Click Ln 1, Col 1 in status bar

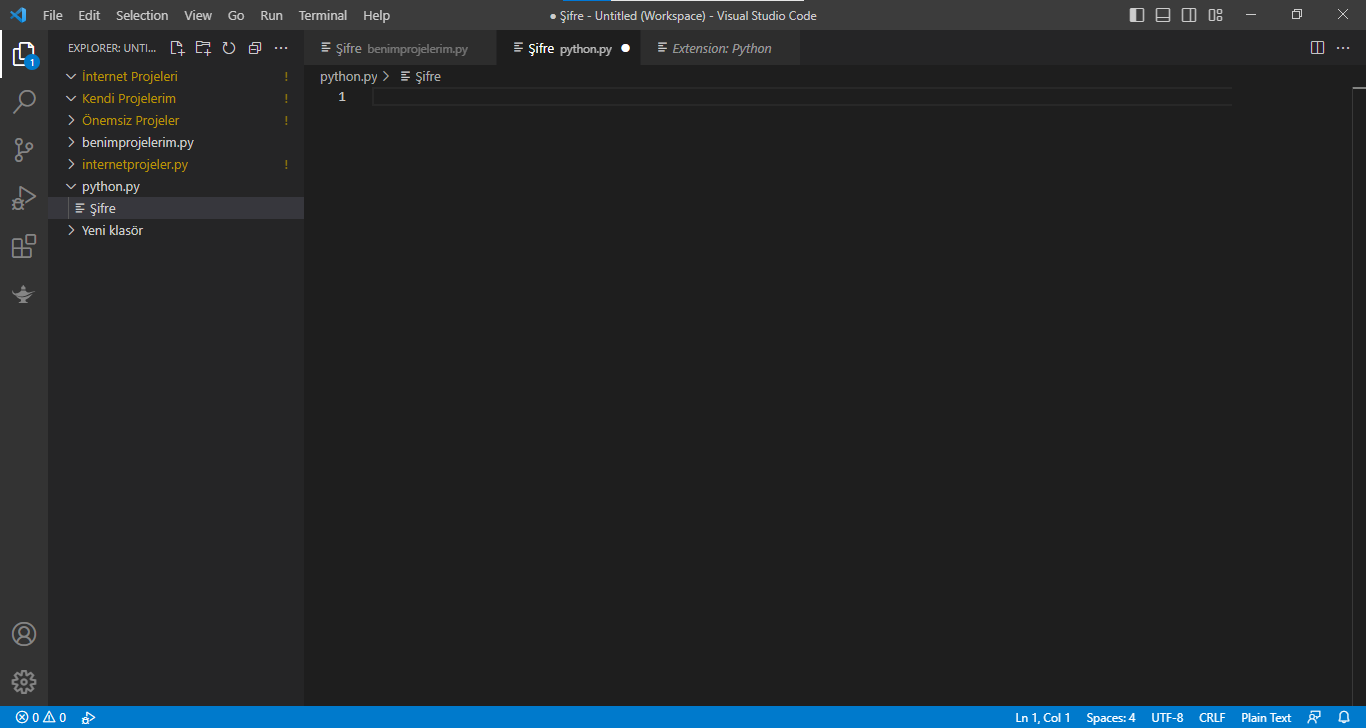(x=1043, y=718)
